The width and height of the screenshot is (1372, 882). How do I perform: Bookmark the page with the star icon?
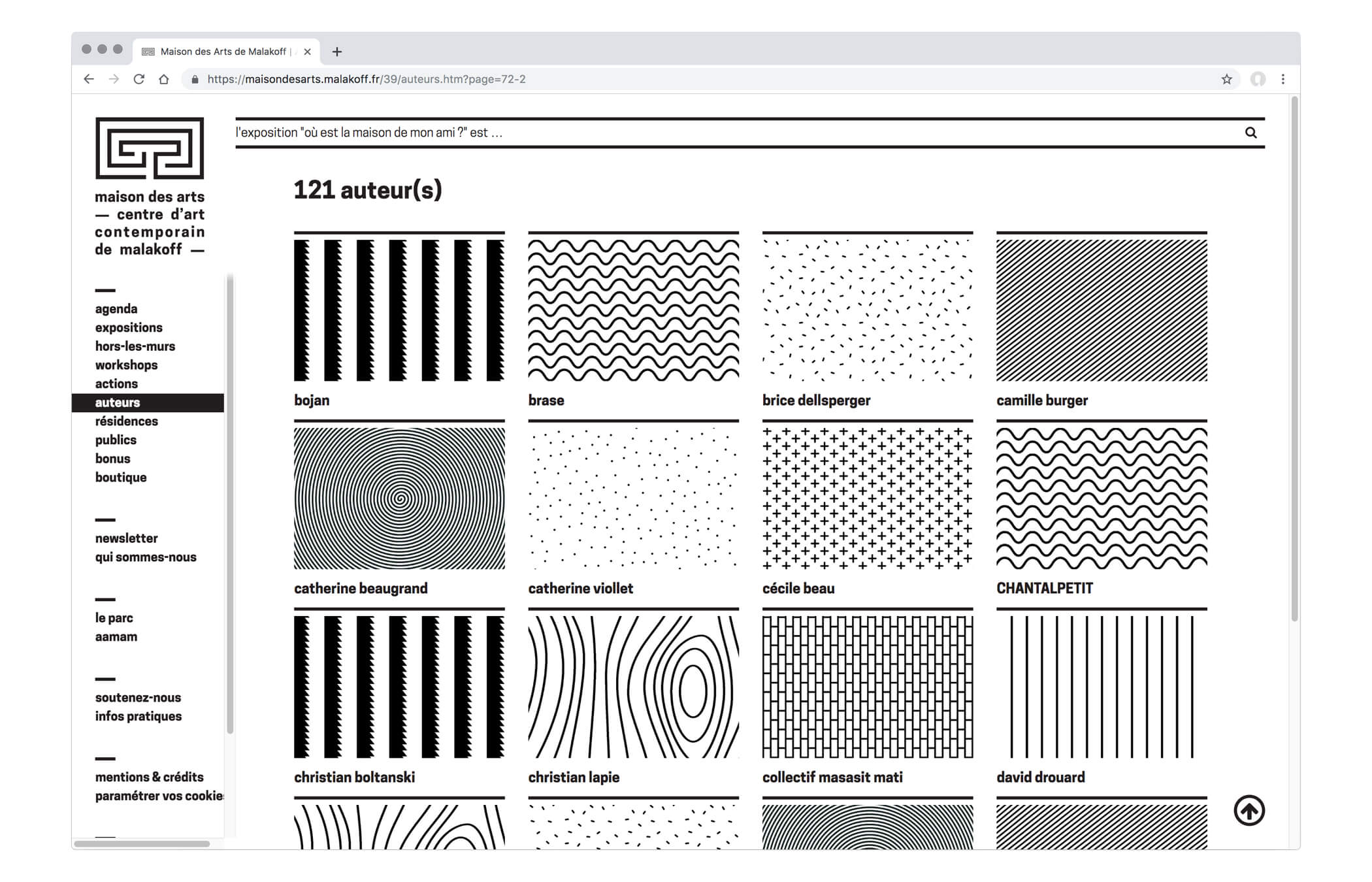pyautogui.click(x=1226, y=79)
